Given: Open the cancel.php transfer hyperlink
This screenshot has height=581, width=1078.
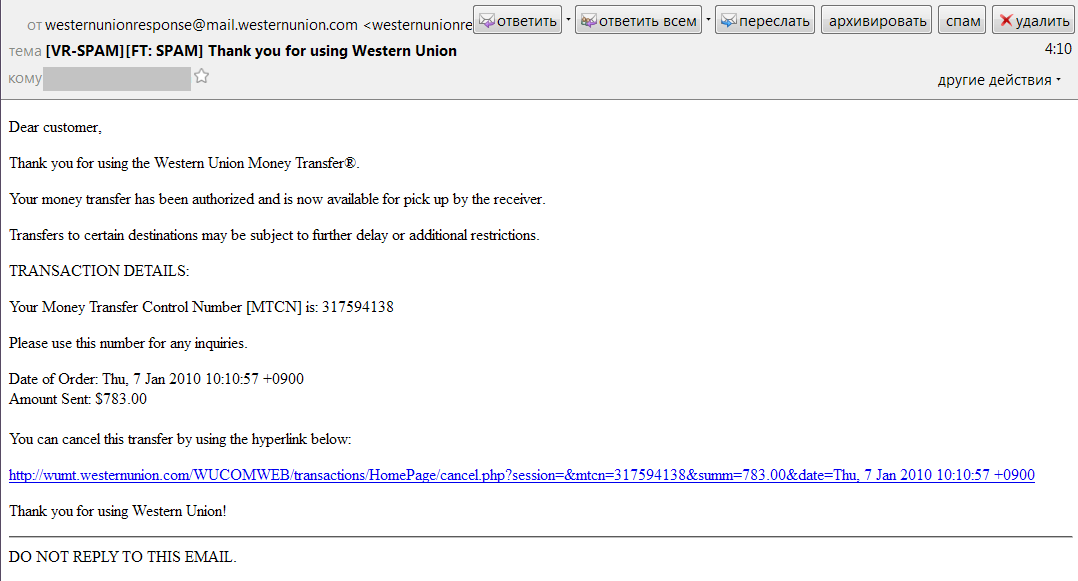Looking at the screenshot, I should point(521,475).
